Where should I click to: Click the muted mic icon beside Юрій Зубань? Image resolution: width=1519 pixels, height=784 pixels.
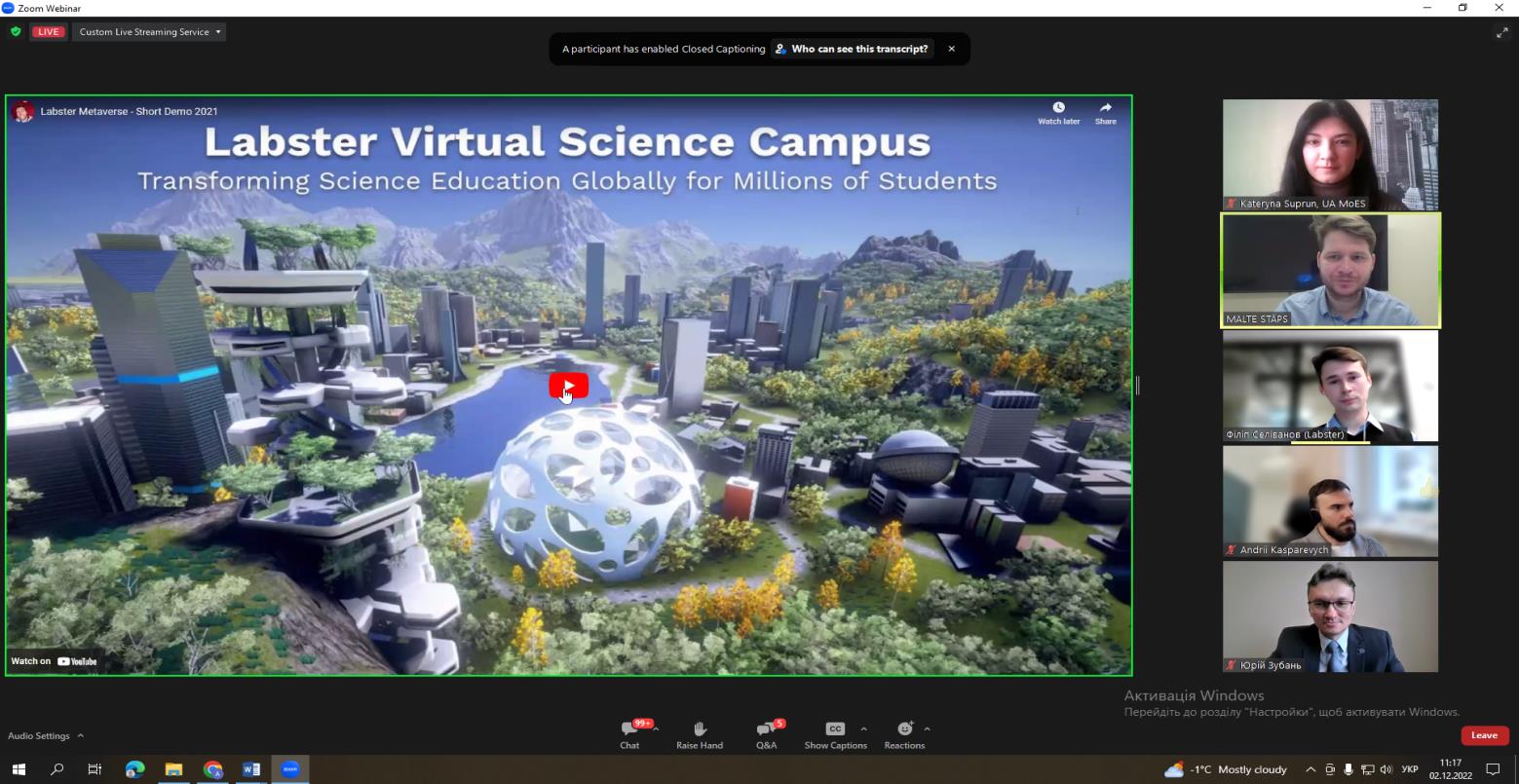[1232, 665]
